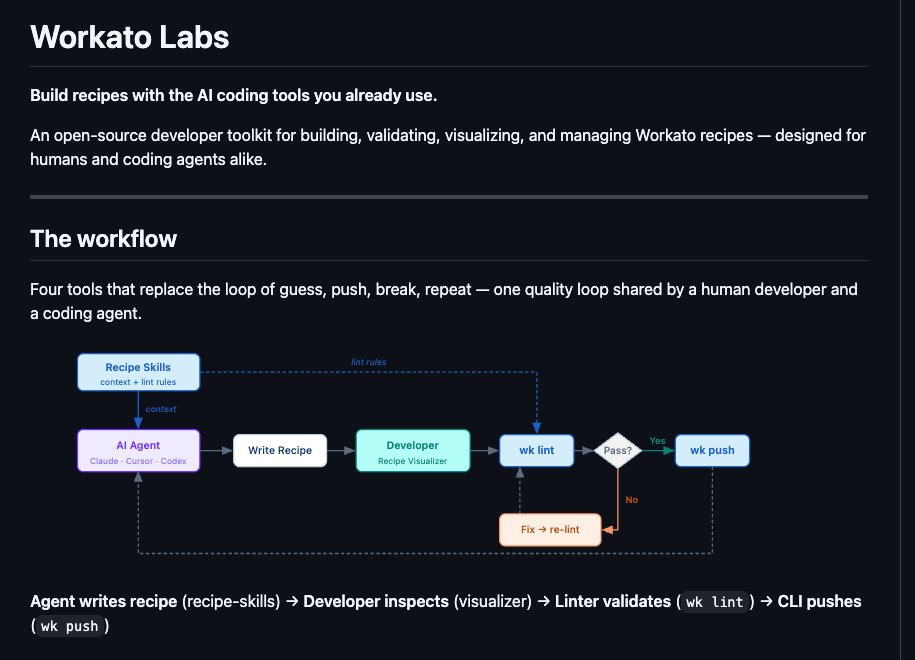Click the wk lint node
Screen dimensions: 915x660
click(x=537, y=451)
